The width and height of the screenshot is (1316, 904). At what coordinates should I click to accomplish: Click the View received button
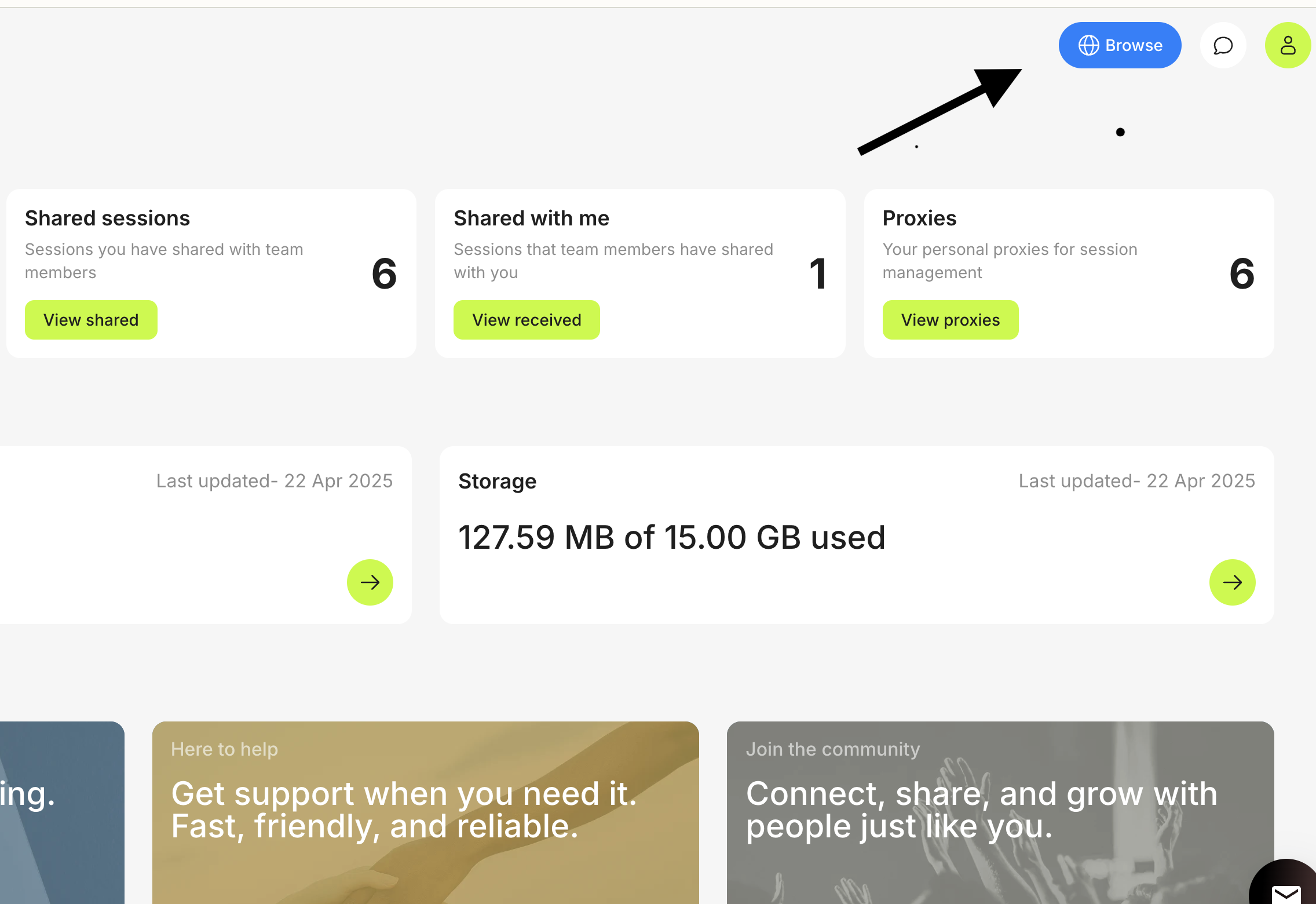pyautogui.click(x=527, y=320)
